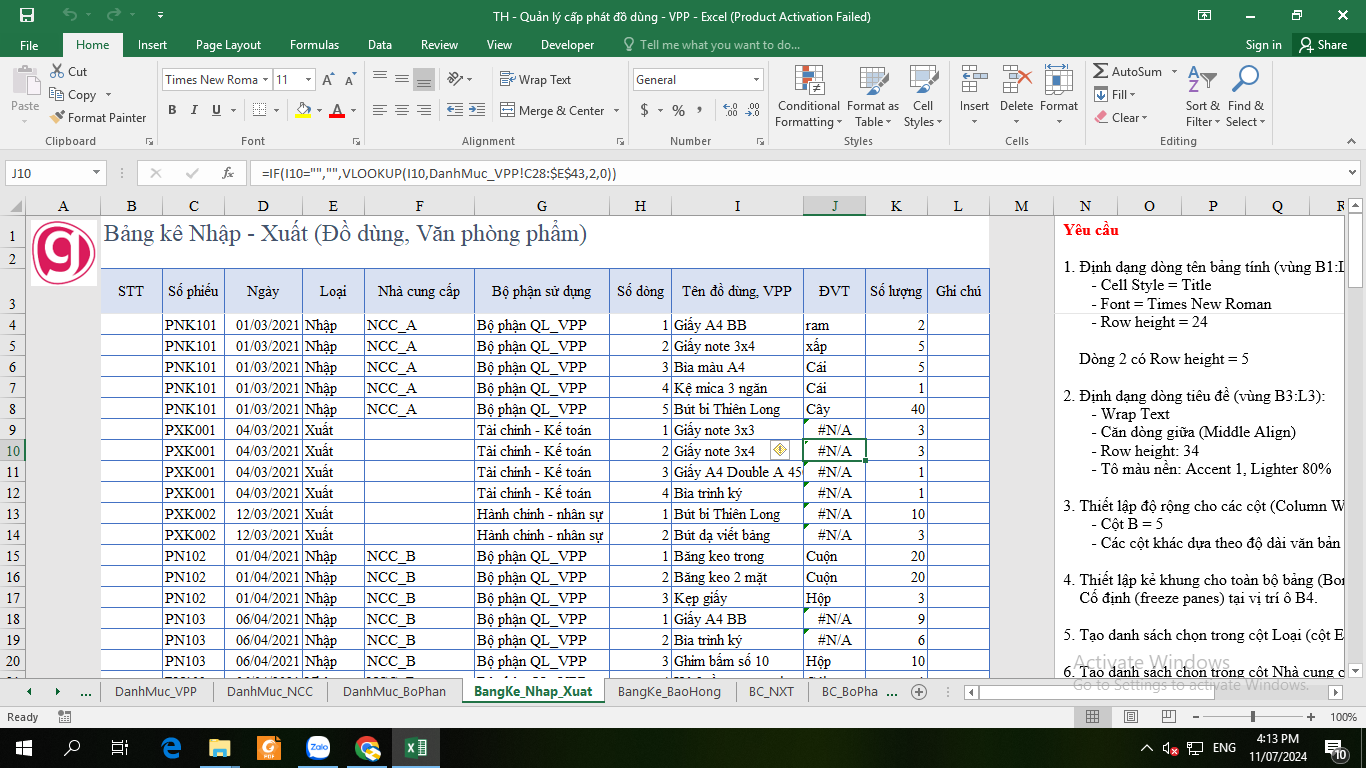The image size is (1366, 768).
Task: Click the Undo arrow icon
Action: (69, 16)
